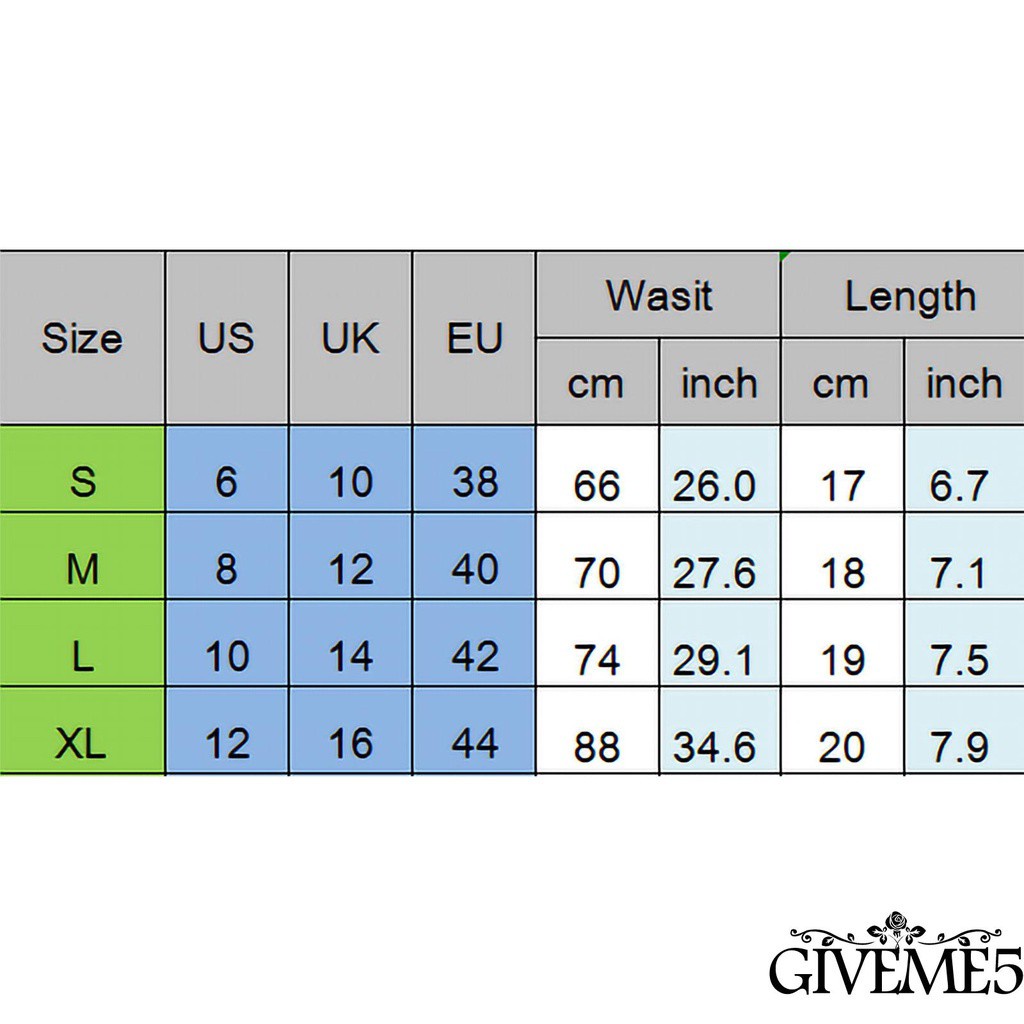This screenshot has height=1024, width=1024.
Task: Select the UK size 16 cell
Action: 350,743
